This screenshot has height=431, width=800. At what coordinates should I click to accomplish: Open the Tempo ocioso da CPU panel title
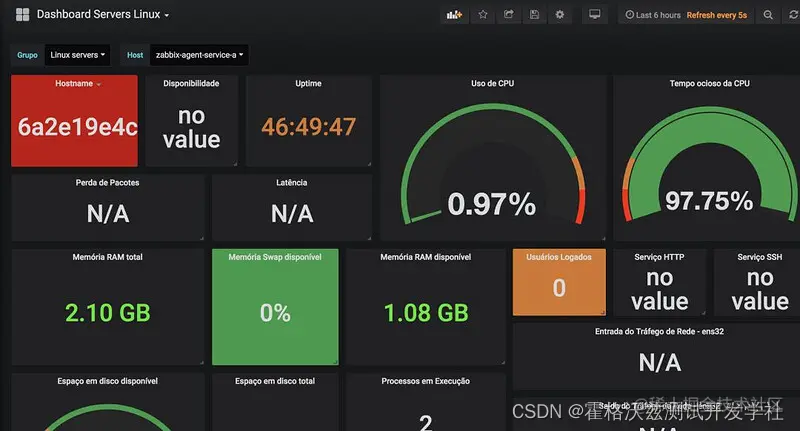click(710, 83)
